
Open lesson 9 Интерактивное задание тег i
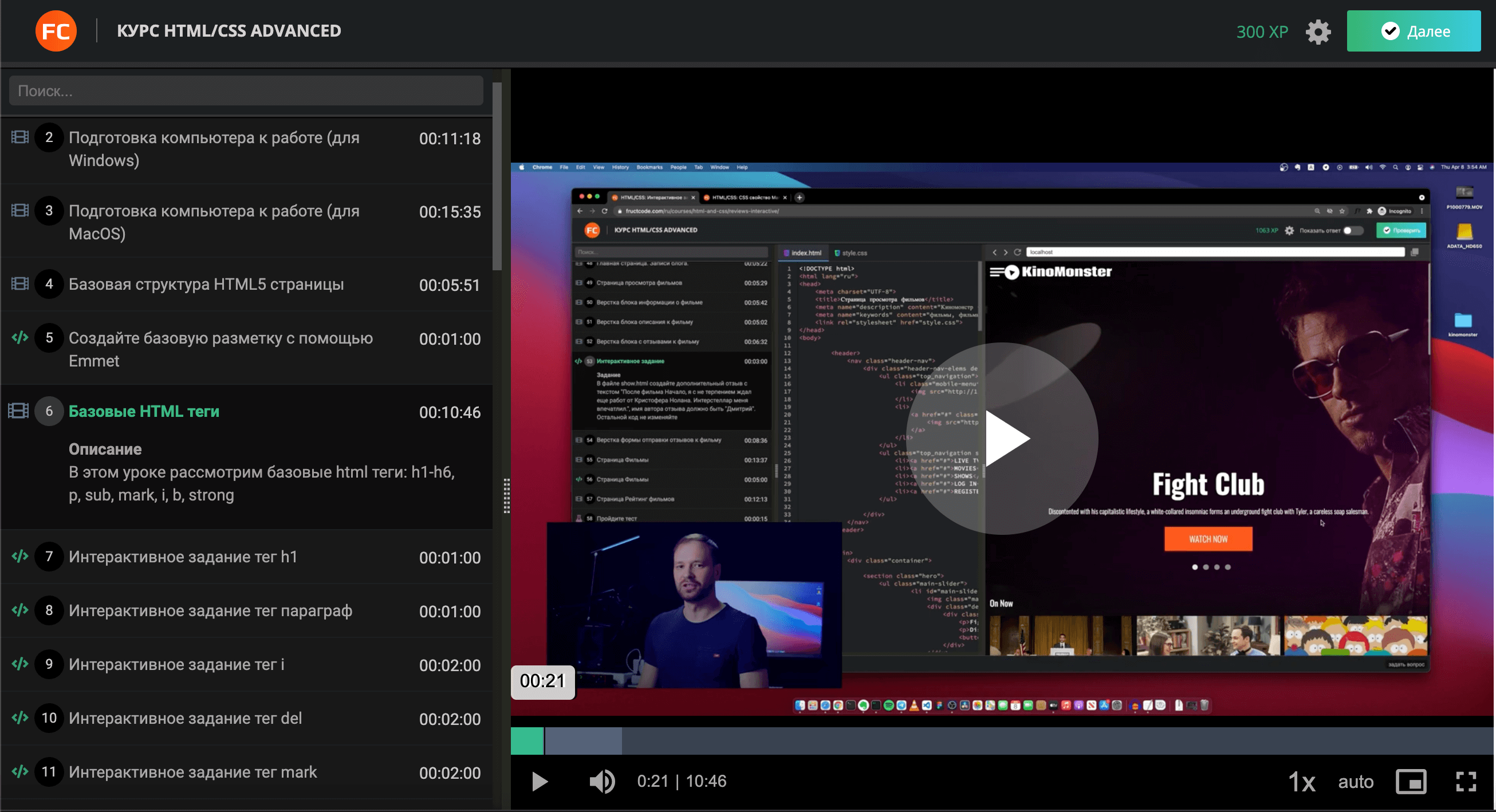tap(246, 664)
